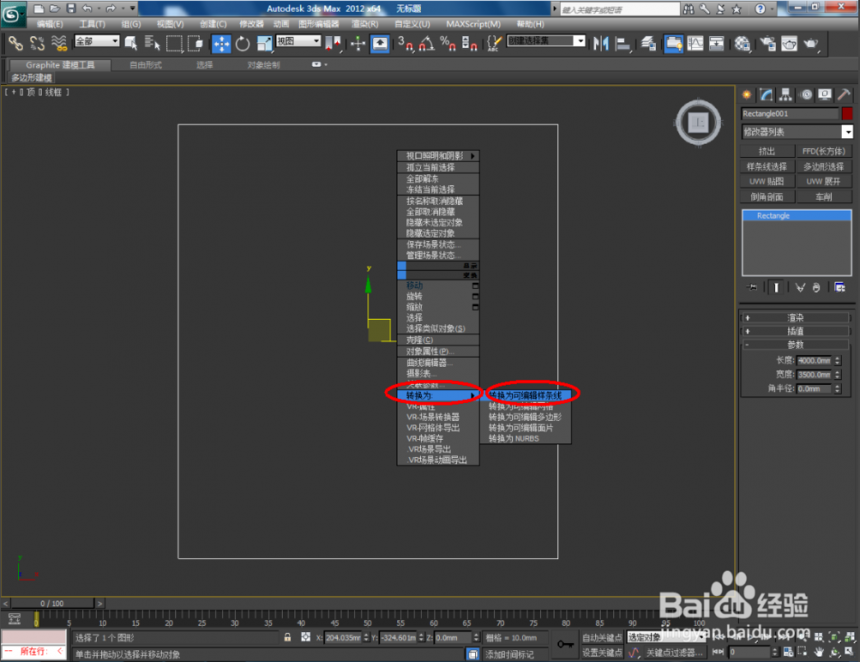Screen dimensions: 860x662
Task: Open the Utilities command panel
Action: (x=844, y=95)
